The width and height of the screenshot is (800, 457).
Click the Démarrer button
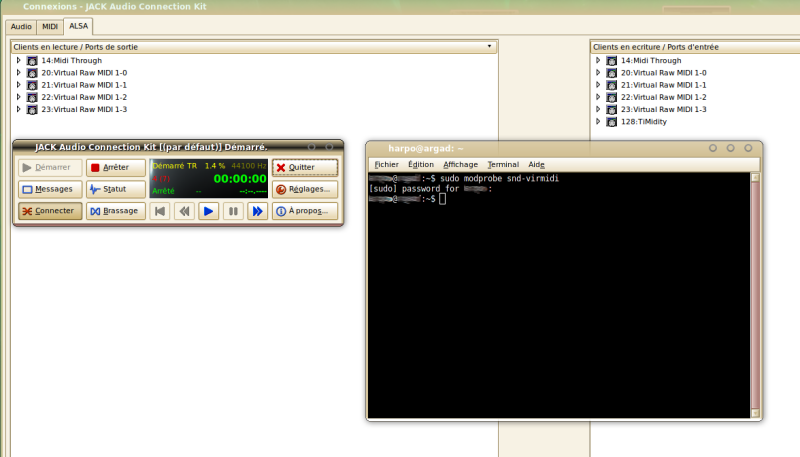pos(50,167)
